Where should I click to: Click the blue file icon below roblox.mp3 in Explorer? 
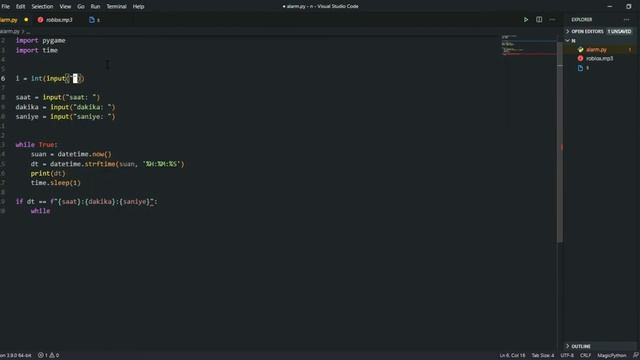(580, 68)
